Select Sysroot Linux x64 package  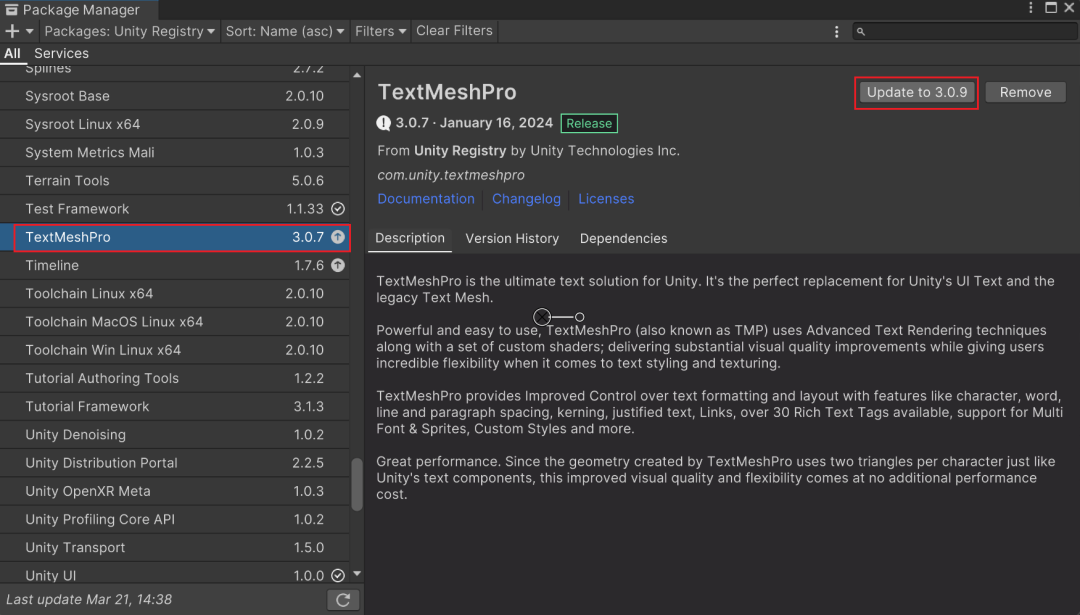175,125
